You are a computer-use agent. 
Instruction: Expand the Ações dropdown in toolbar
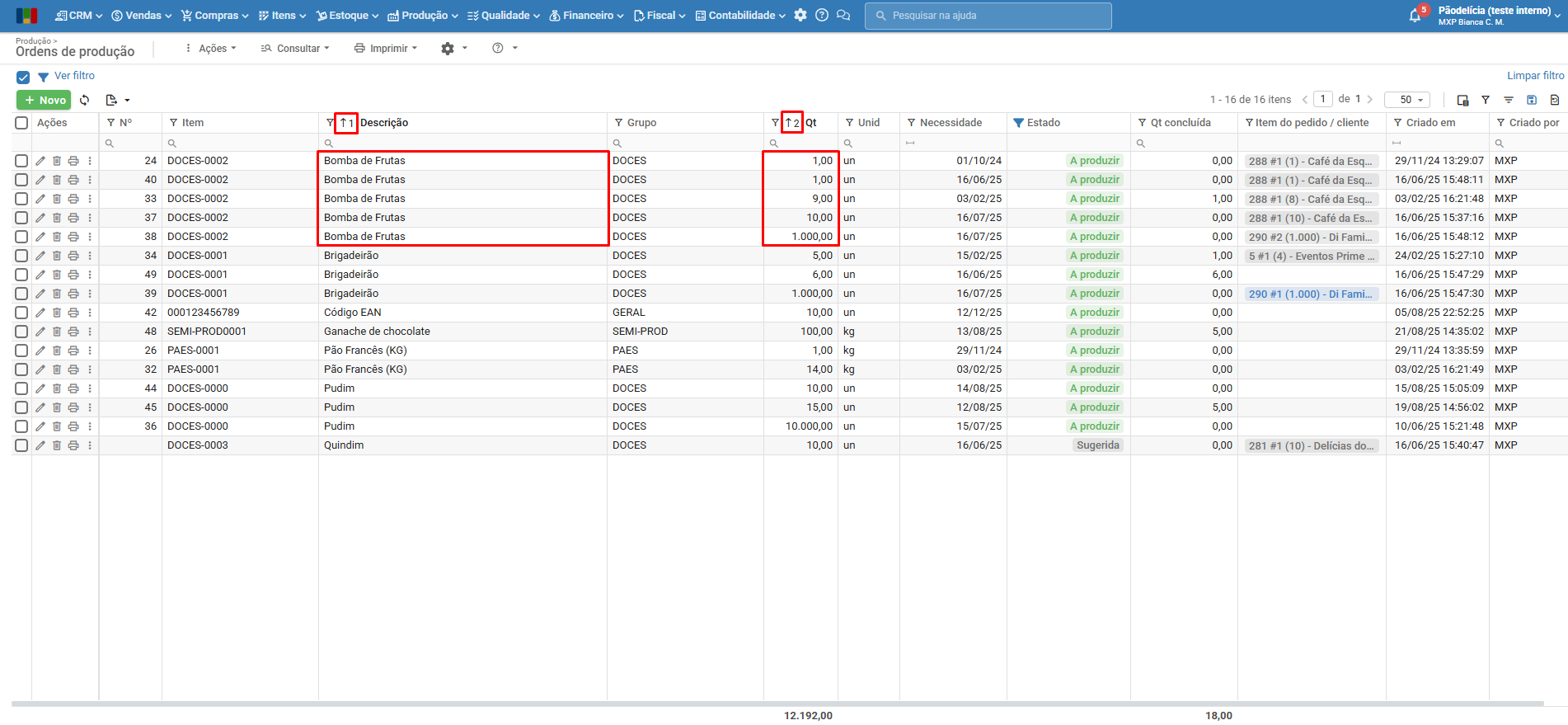[211, 49]
